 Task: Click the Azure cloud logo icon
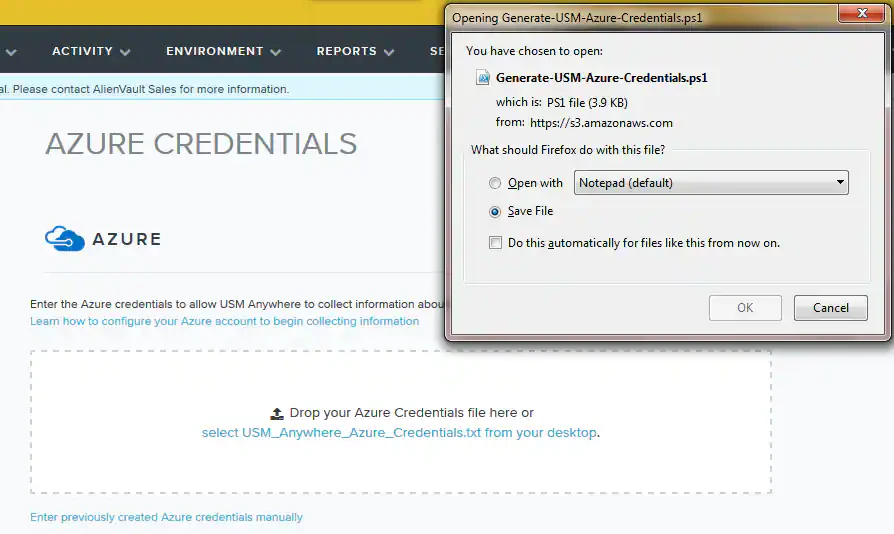(65, 238)
